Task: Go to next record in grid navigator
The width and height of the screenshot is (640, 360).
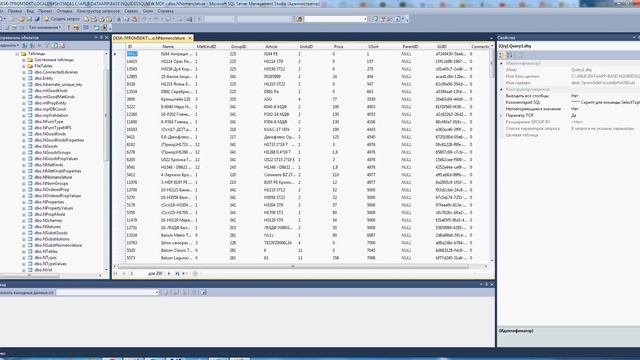Action: 169,273
